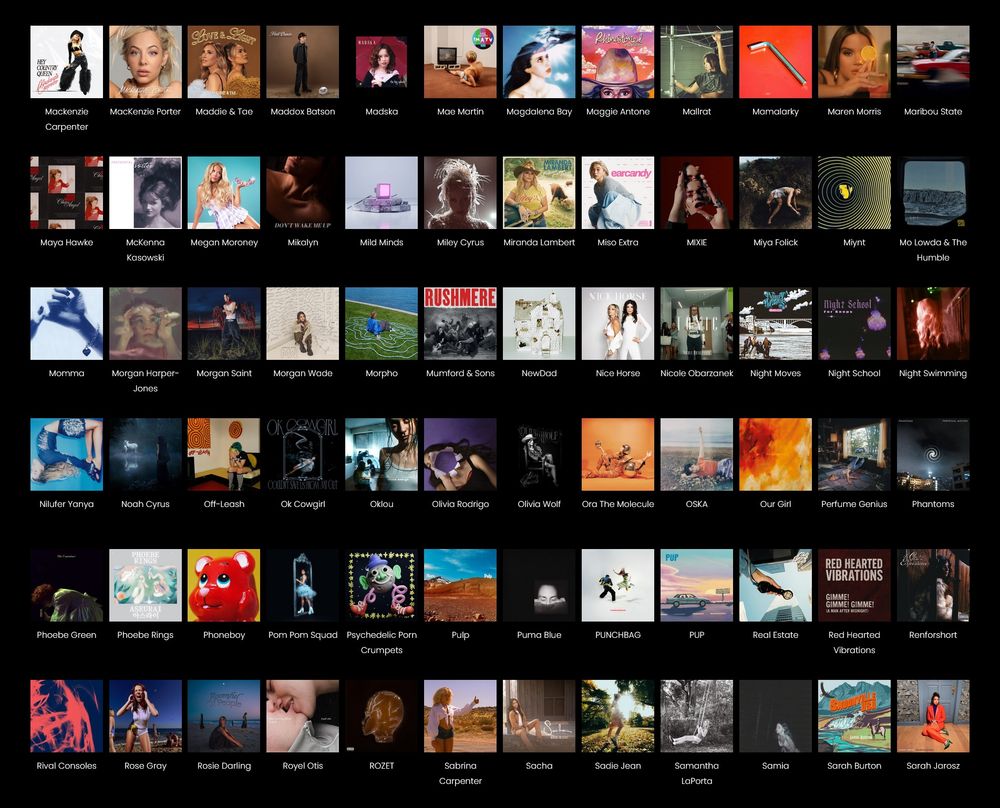Select the 'Miley Cyrus' artist link

click(x=460, y=242)
